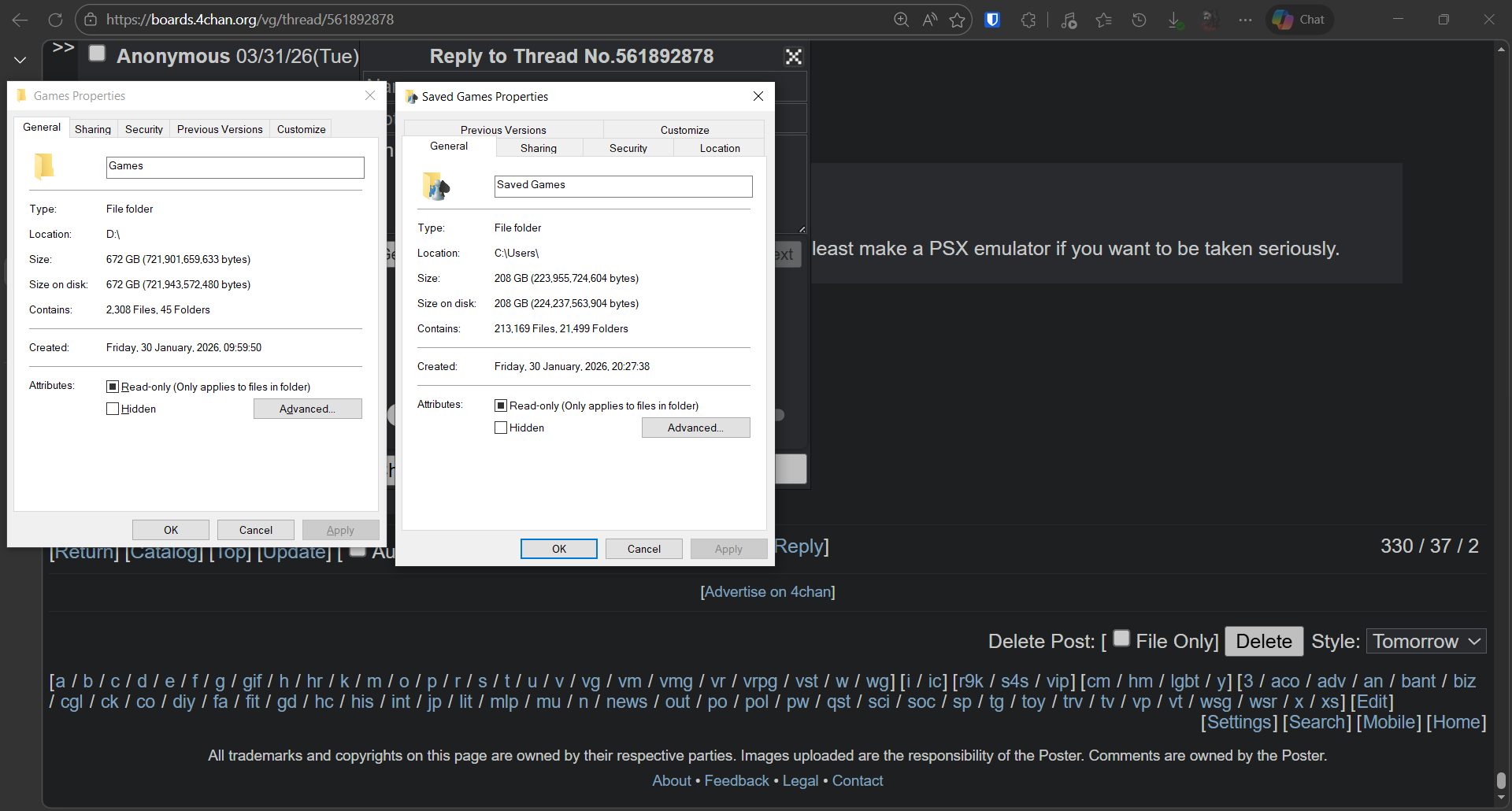Open the Contact footer link
The image size is (1512, 811).
pyautogui.click(x=858, y=781)
